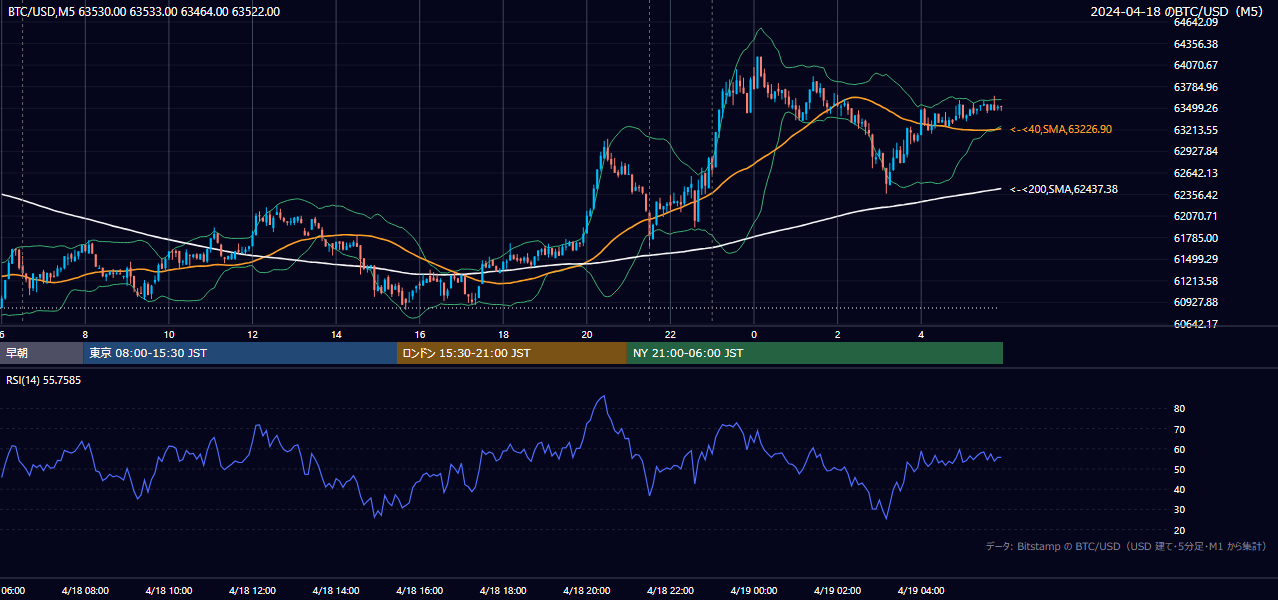
Task: Click hour tick 16 under the price chart
Action: (x=419, y=335)
